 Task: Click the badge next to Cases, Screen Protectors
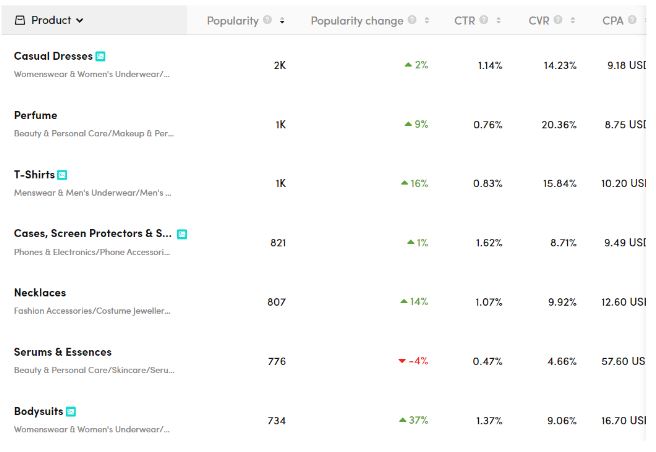(x=182, y=234)
